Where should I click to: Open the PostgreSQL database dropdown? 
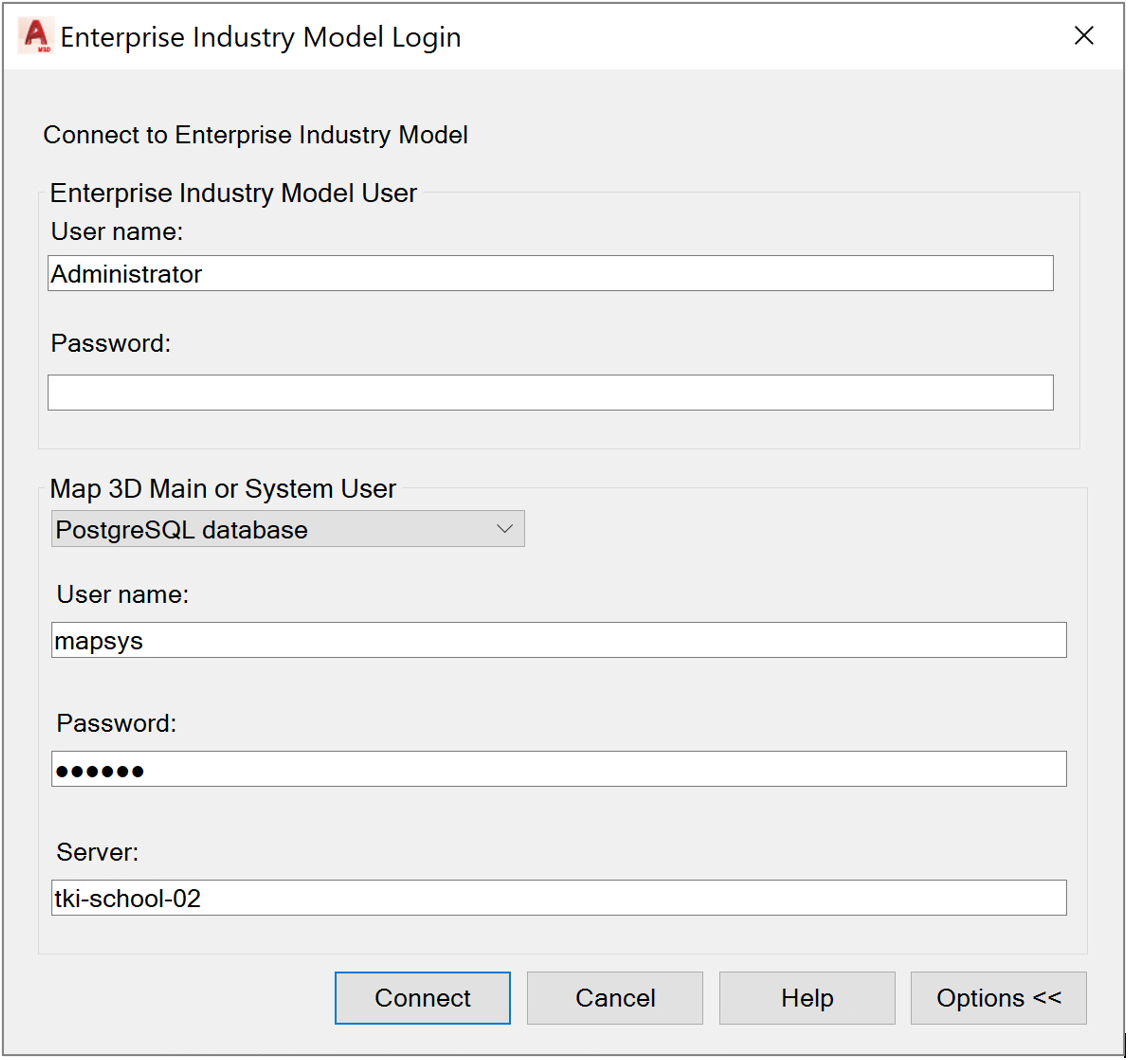tap(287, 529)
